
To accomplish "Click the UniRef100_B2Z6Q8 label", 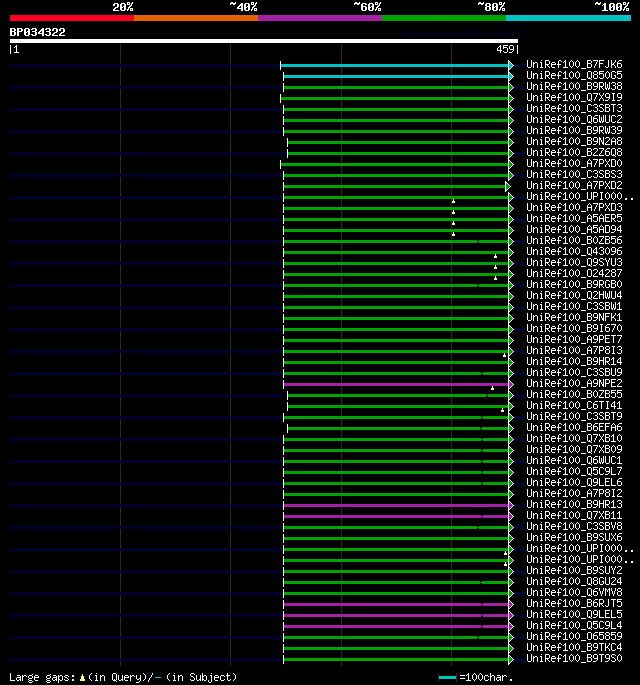I will tap(574, 152).
